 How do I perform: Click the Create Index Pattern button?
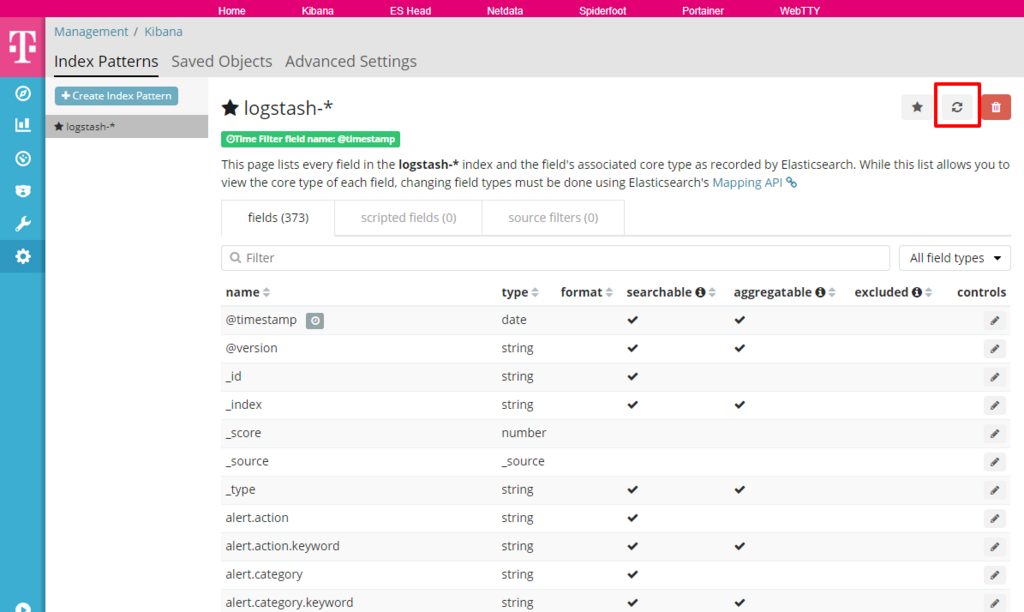click(116, 96)
